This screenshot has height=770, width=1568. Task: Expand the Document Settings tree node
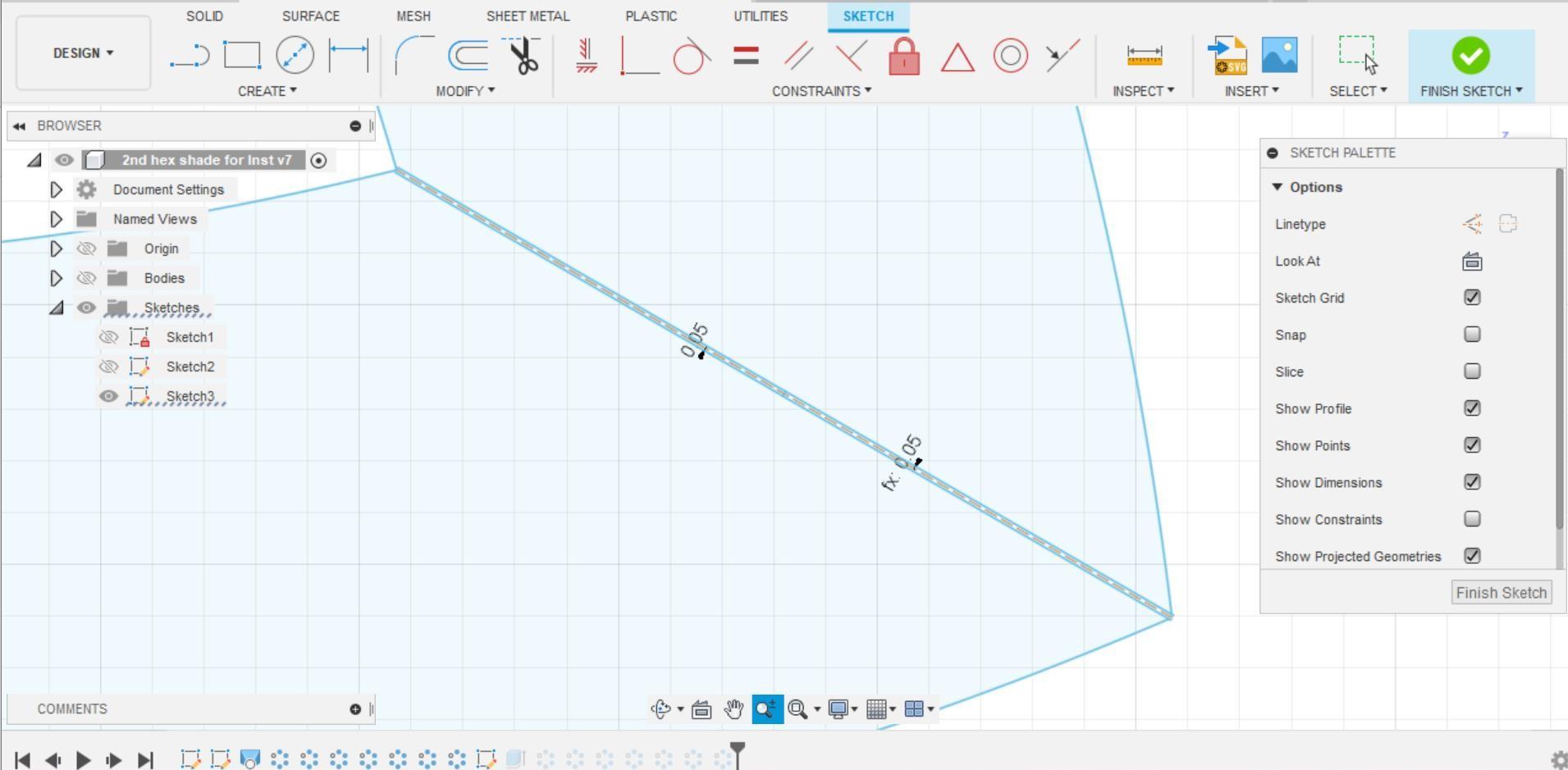coord(56,189)
